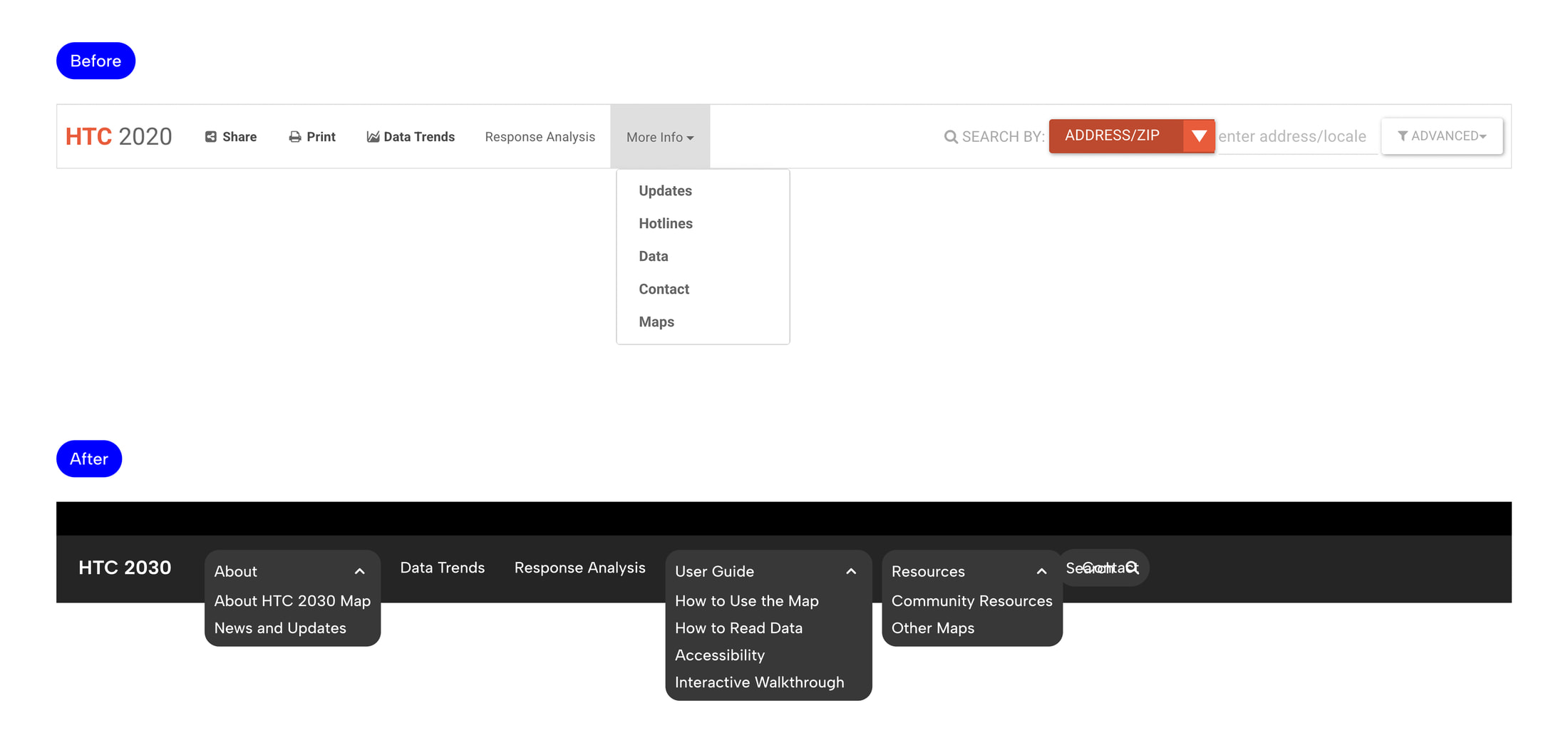The width and height of the screenshot is (1568, 753).
Task: Open Maps from the More Info menu
Action: pyautogui.click(x=656, y=322)
